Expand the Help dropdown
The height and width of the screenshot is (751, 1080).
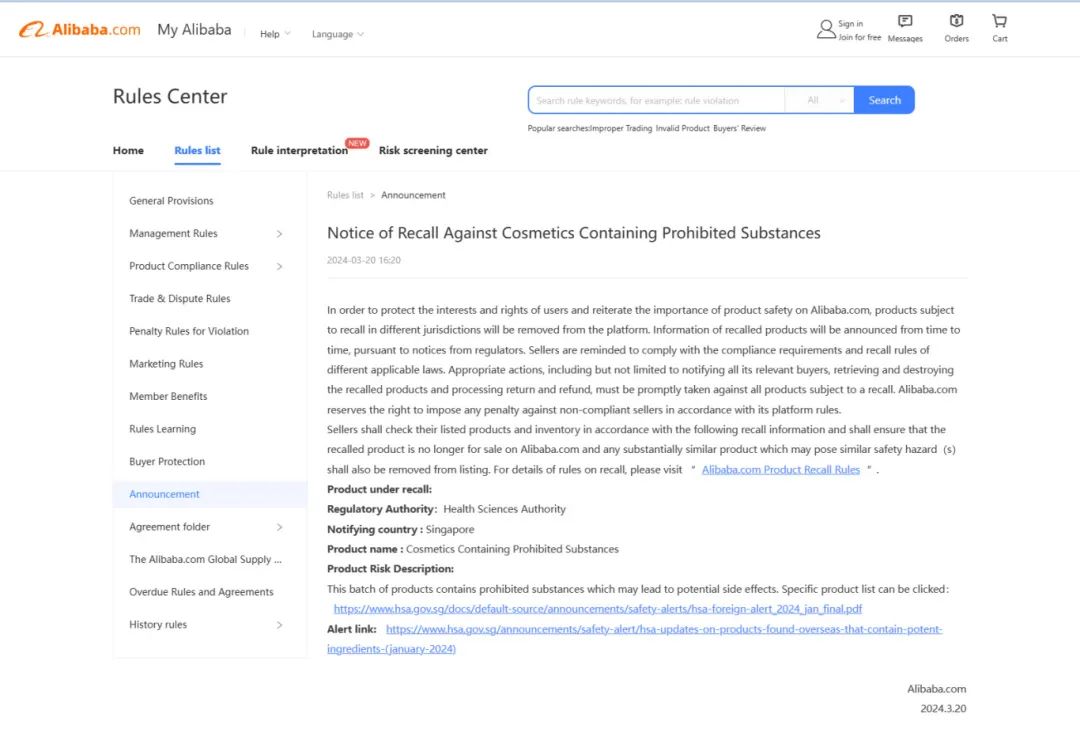(275, 34)
